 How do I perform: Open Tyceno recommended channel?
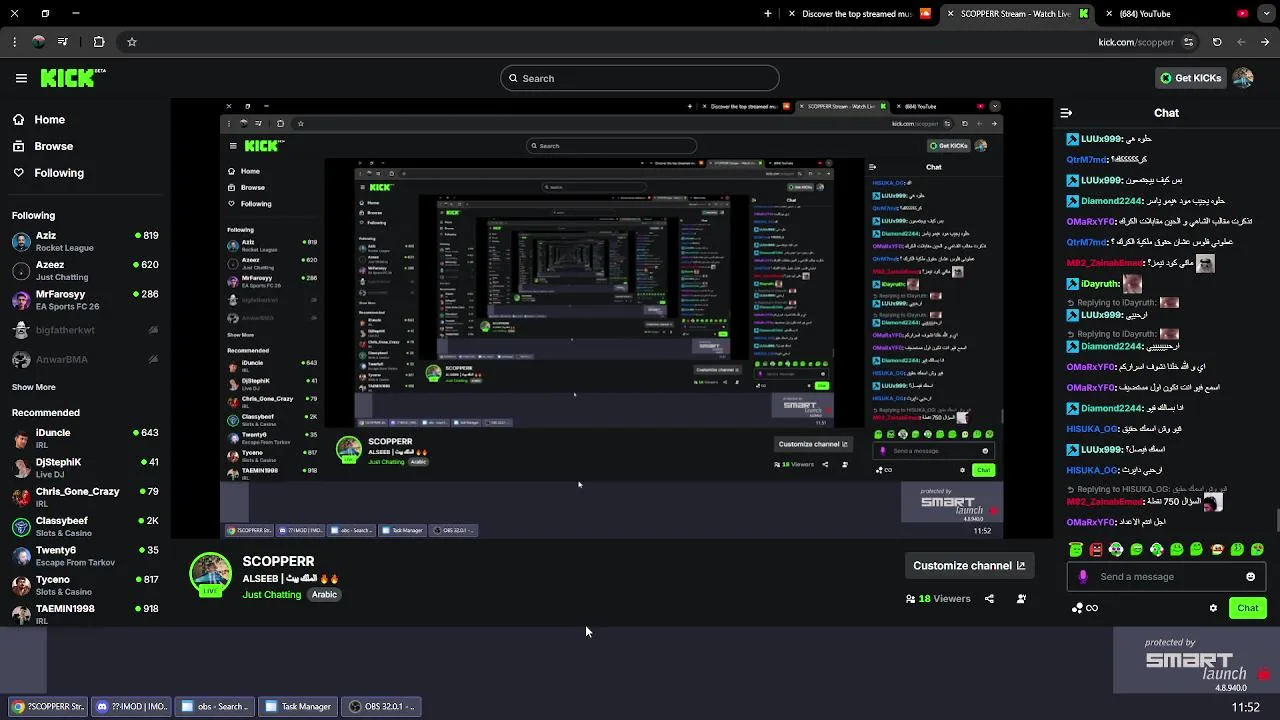pyautogui.click(x=85, y=585)
